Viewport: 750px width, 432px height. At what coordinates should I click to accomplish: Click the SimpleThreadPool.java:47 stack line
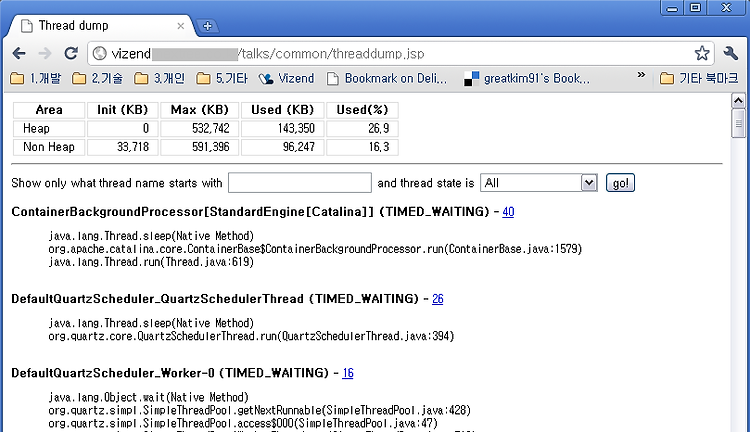coord(243,423)
